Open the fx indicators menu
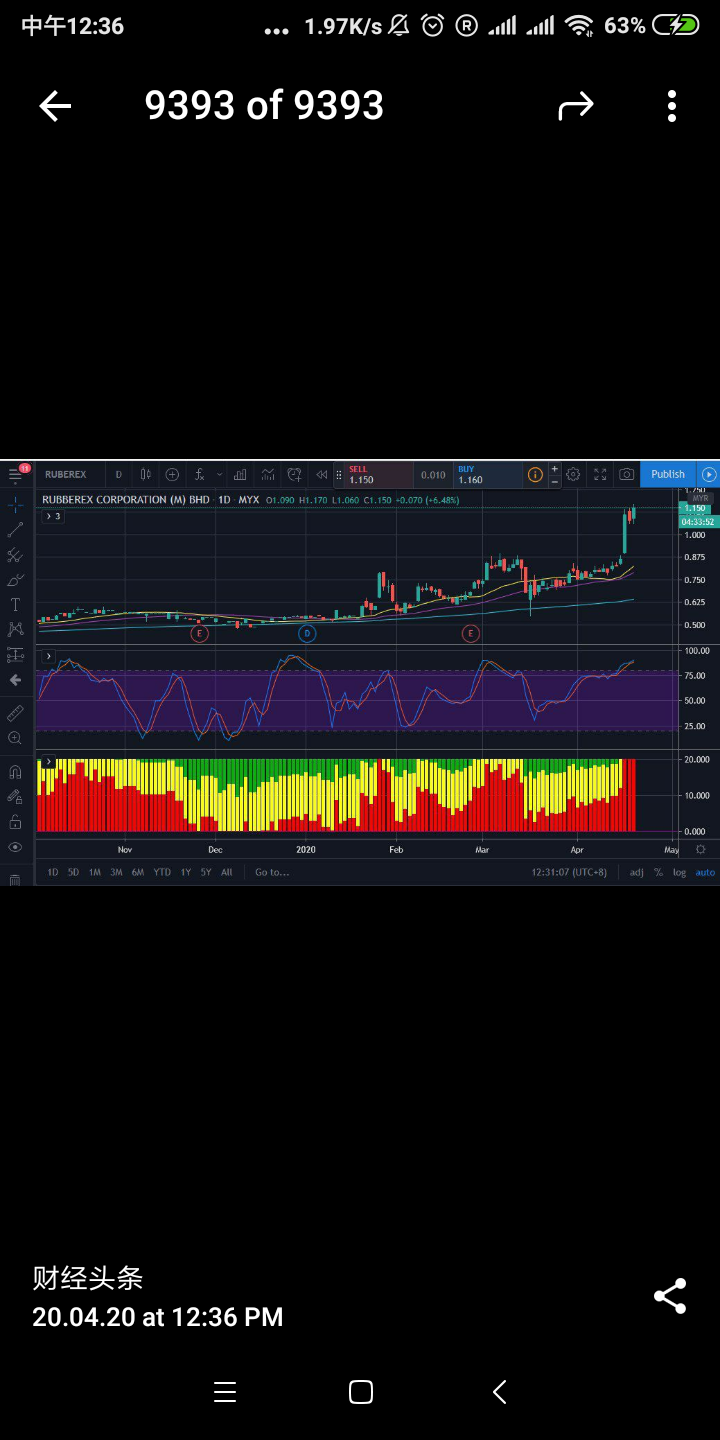 click(x=199, y=474)
